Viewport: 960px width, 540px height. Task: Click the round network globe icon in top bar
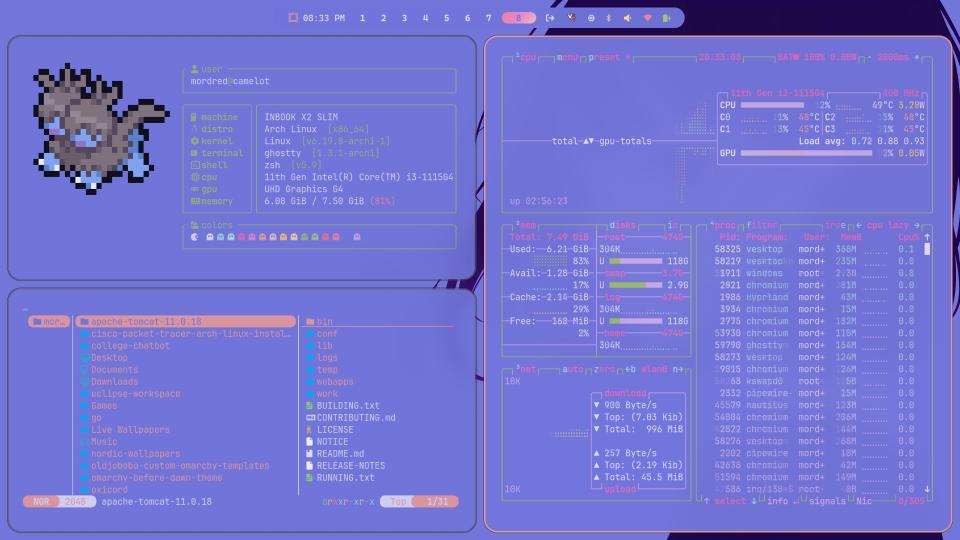pos(591,18)
